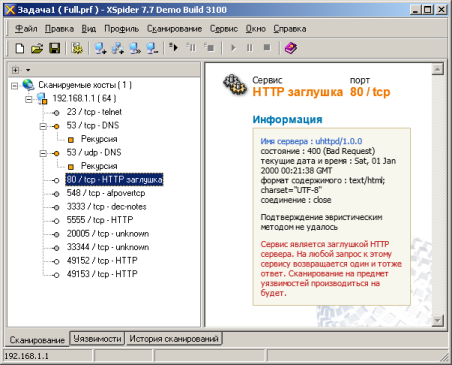Image resolution: width=452 pixels, height=365 pixels.
Task: Click the globe icon of Сканируемые хосты
Action: (x=28, y=85)
